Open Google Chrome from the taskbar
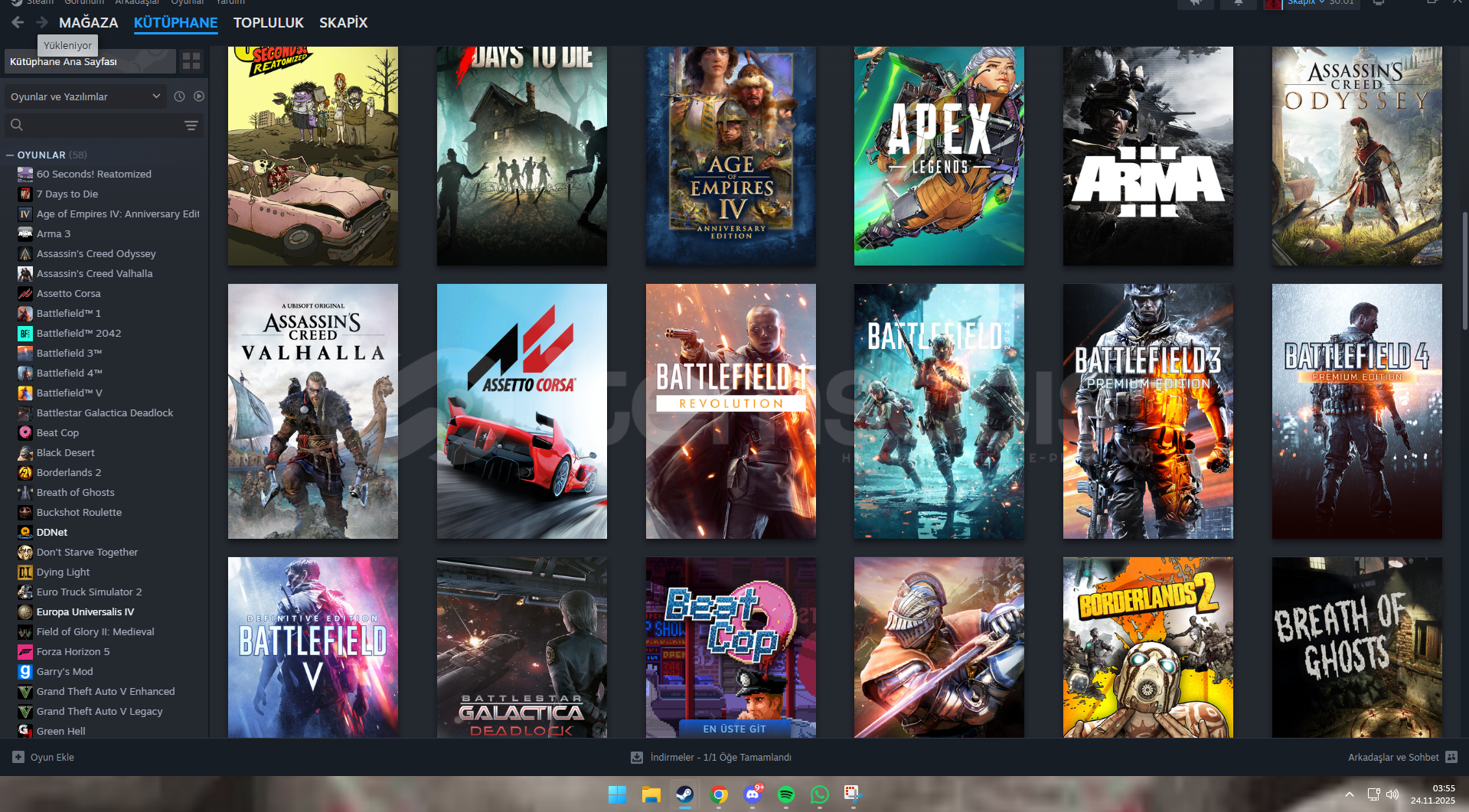This screenshot has width=1469, height=812. pos(718,794)
